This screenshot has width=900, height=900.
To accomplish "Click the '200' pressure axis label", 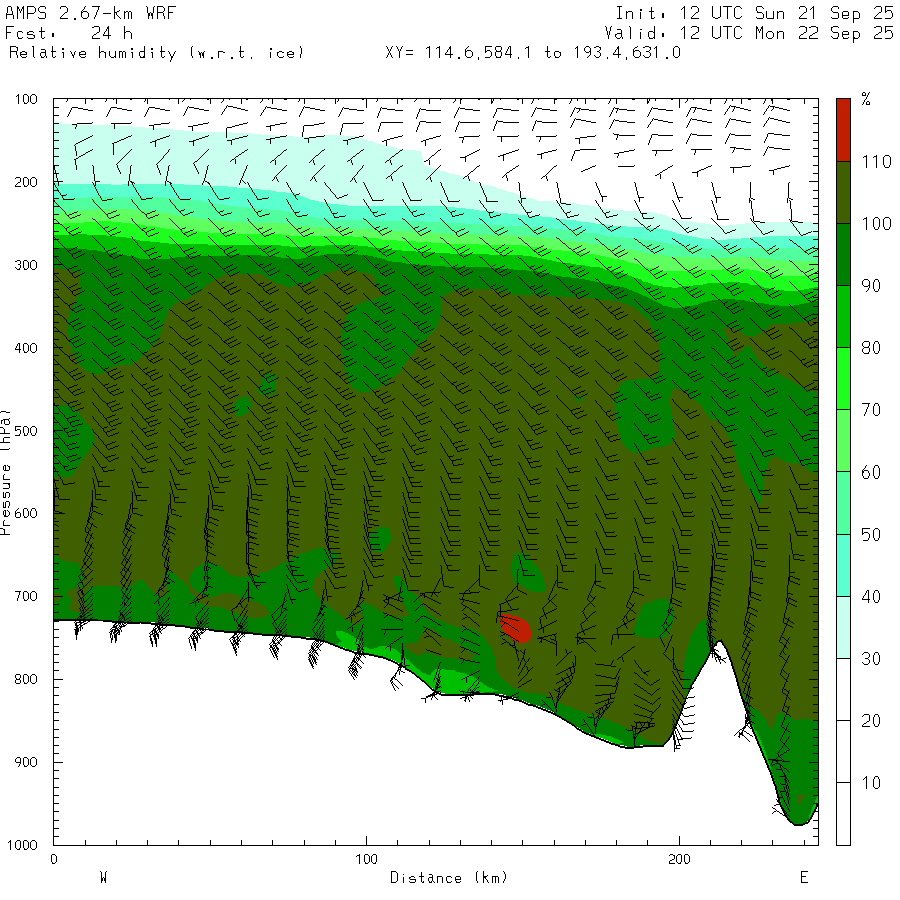I will coord(26,182).
